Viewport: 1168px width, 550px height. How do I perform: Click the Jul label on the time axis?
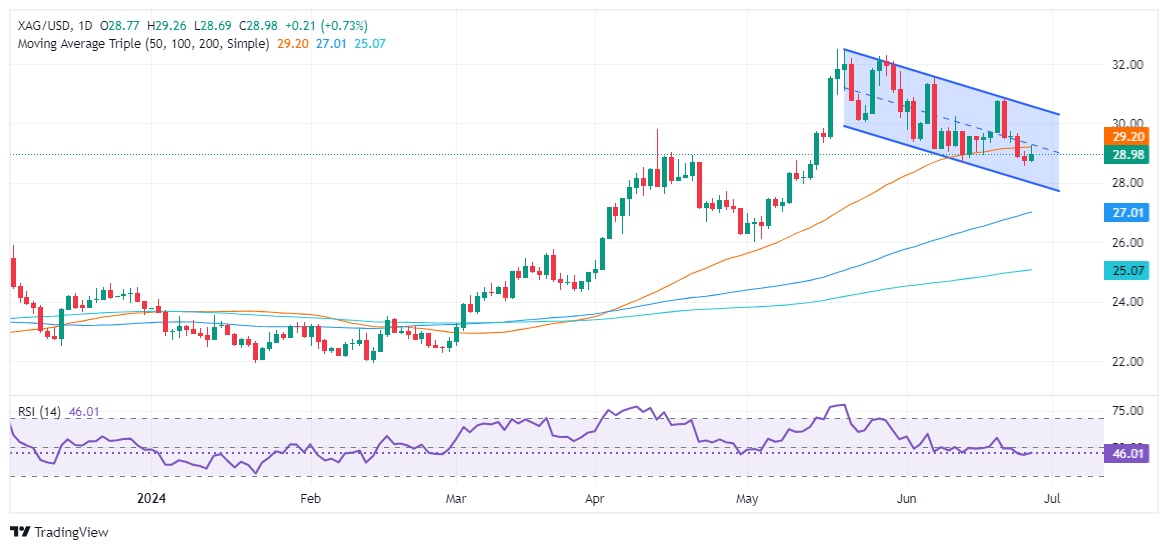pos(1054,497)
